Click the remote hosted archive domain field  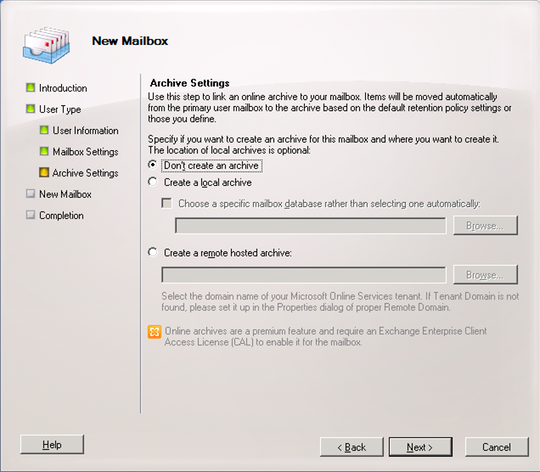[x=303, y=275]
